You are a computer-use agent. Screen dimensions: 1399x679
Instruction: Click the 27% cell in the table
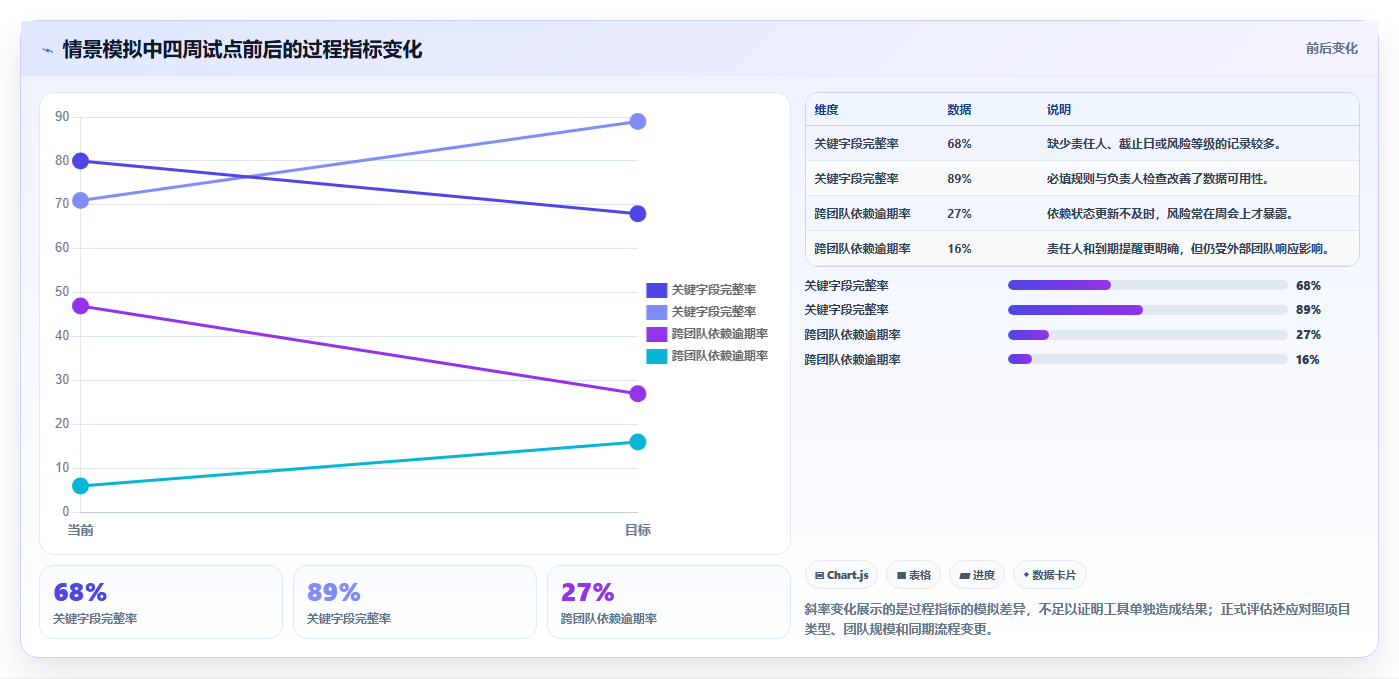click(x=959, y=214)
